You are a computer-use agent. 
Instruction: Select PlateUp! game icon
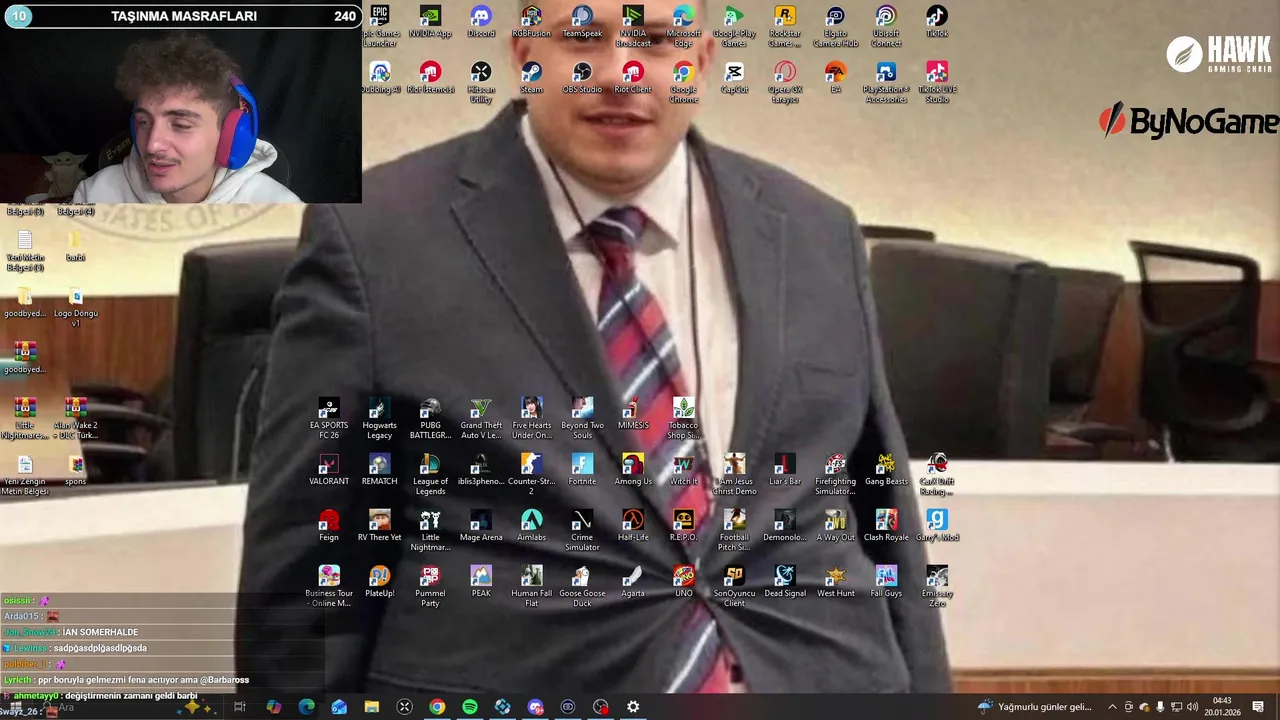click(x=380, y=582)
